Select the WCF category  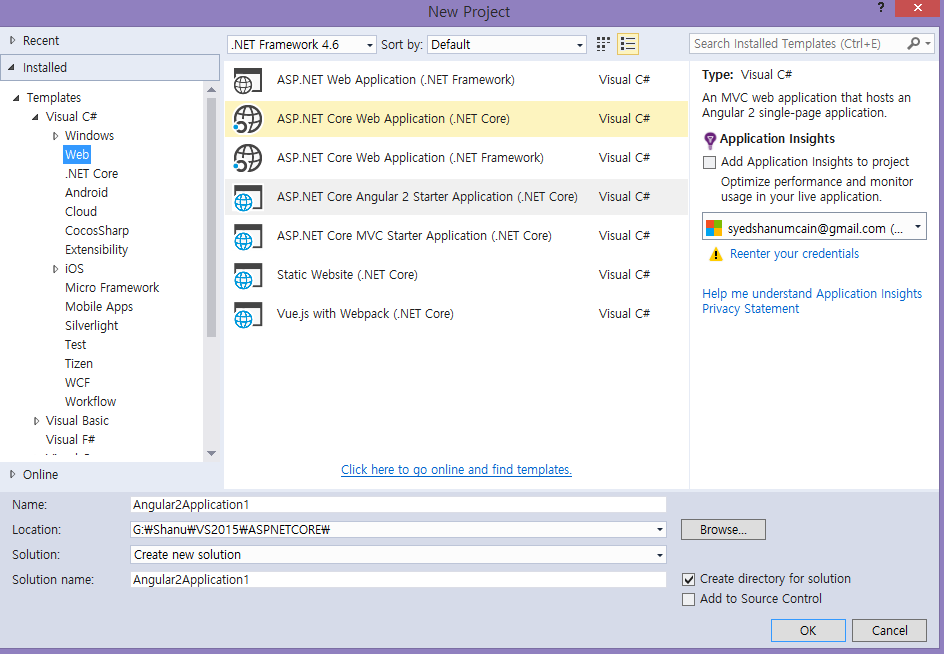point(77,383)
